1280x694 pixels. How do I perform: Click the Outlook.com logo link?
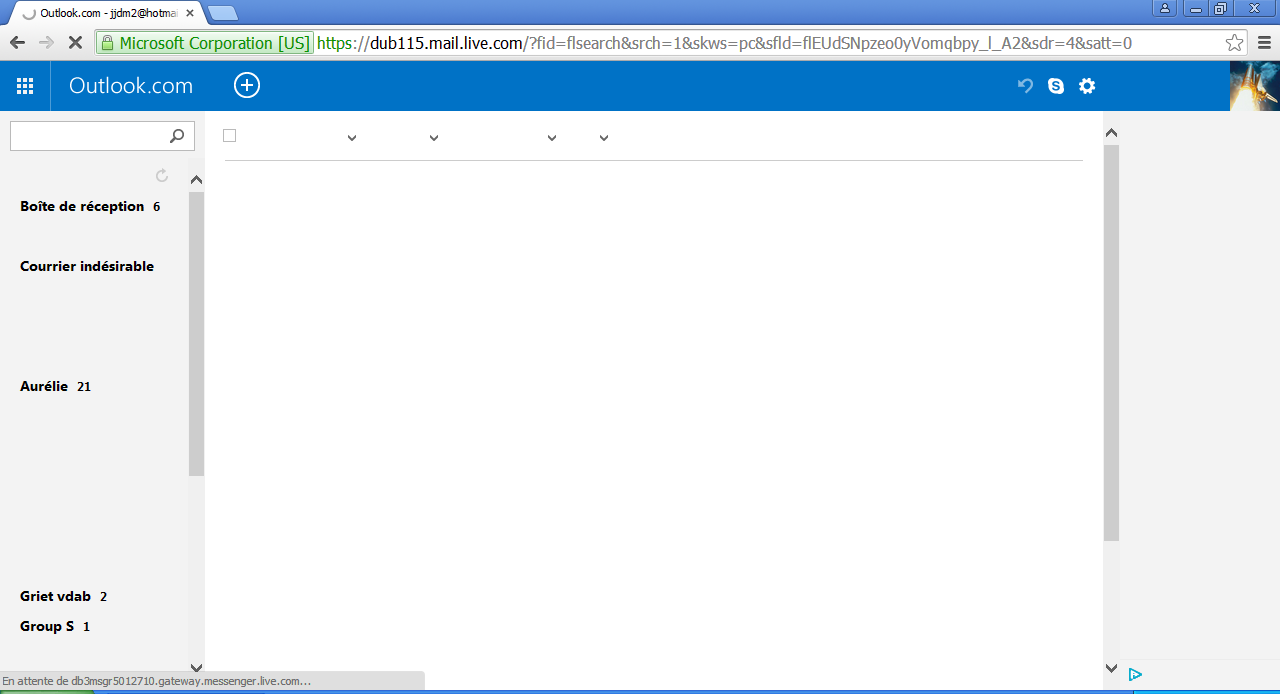(x=131, y=86)
